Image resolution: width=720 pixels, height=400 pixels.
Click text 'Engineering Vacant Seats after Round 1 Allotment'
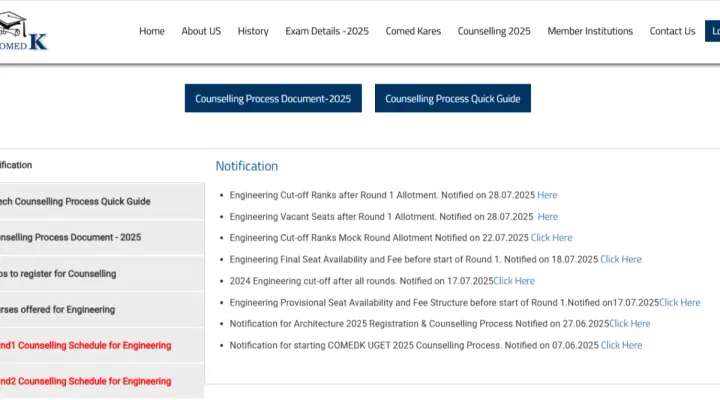tap(333, 217)
